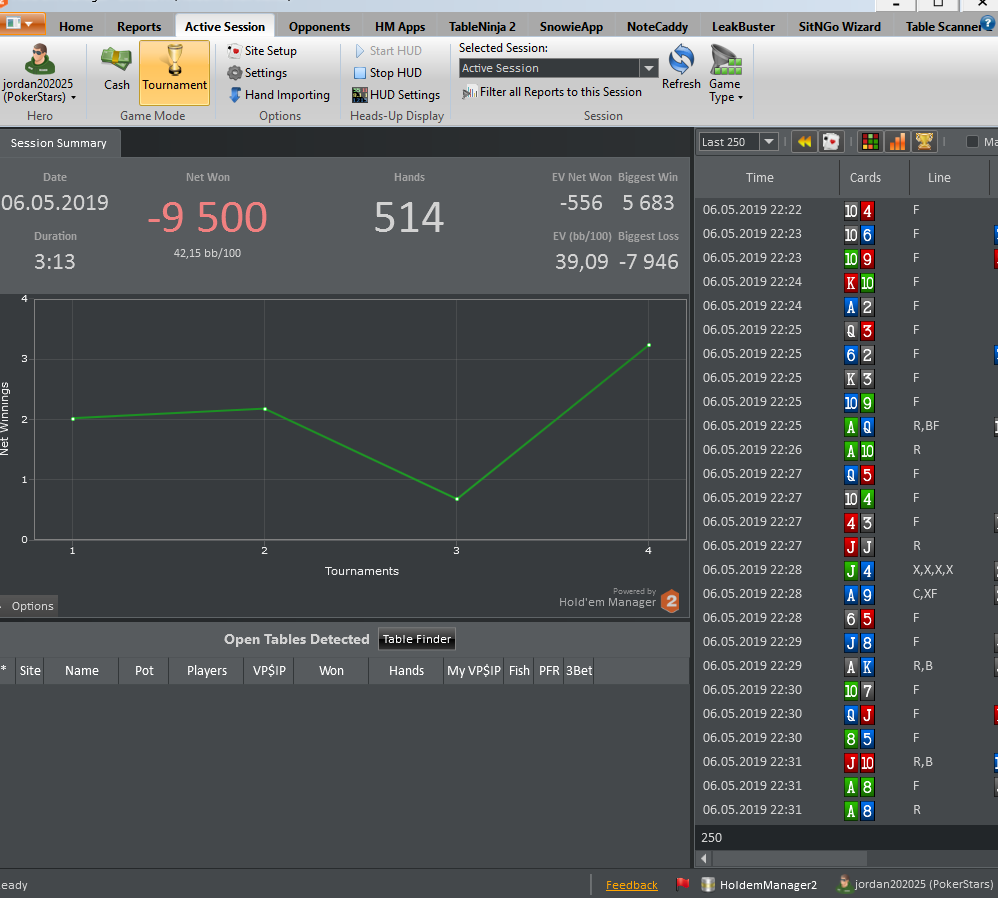This screenshot has width=998, height=898.
Task: Open the HM Apps tab
Action: [400, 27]
